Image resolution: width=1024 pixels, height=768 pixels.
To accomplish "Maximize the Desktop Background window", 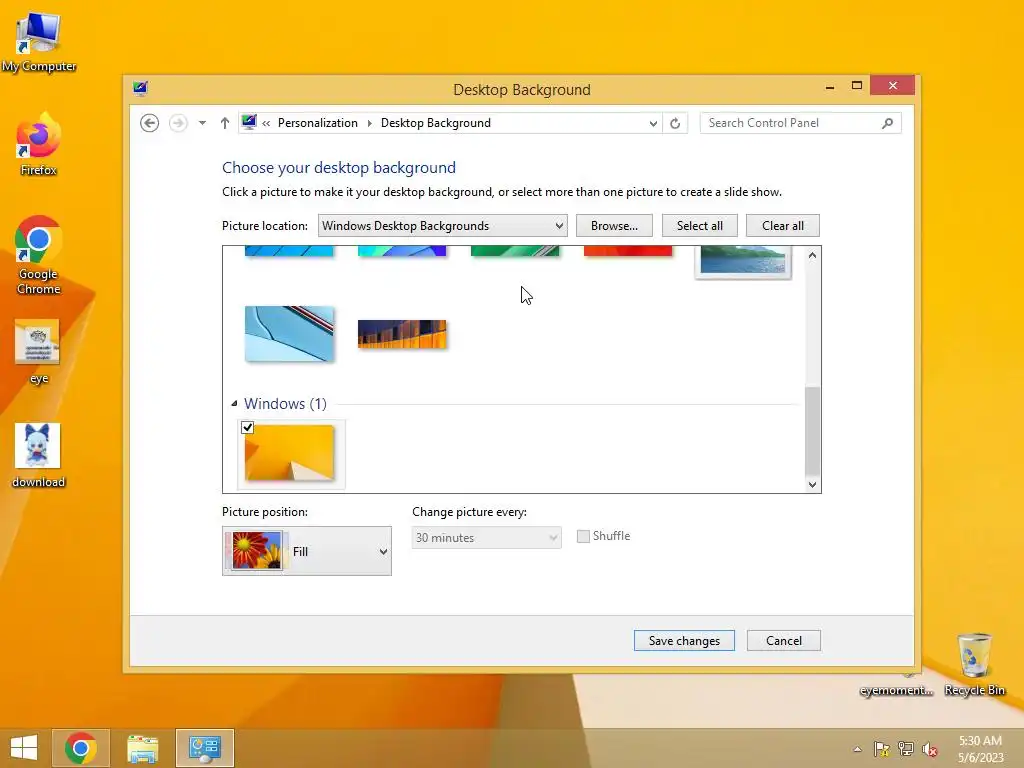I will point(857,86).
